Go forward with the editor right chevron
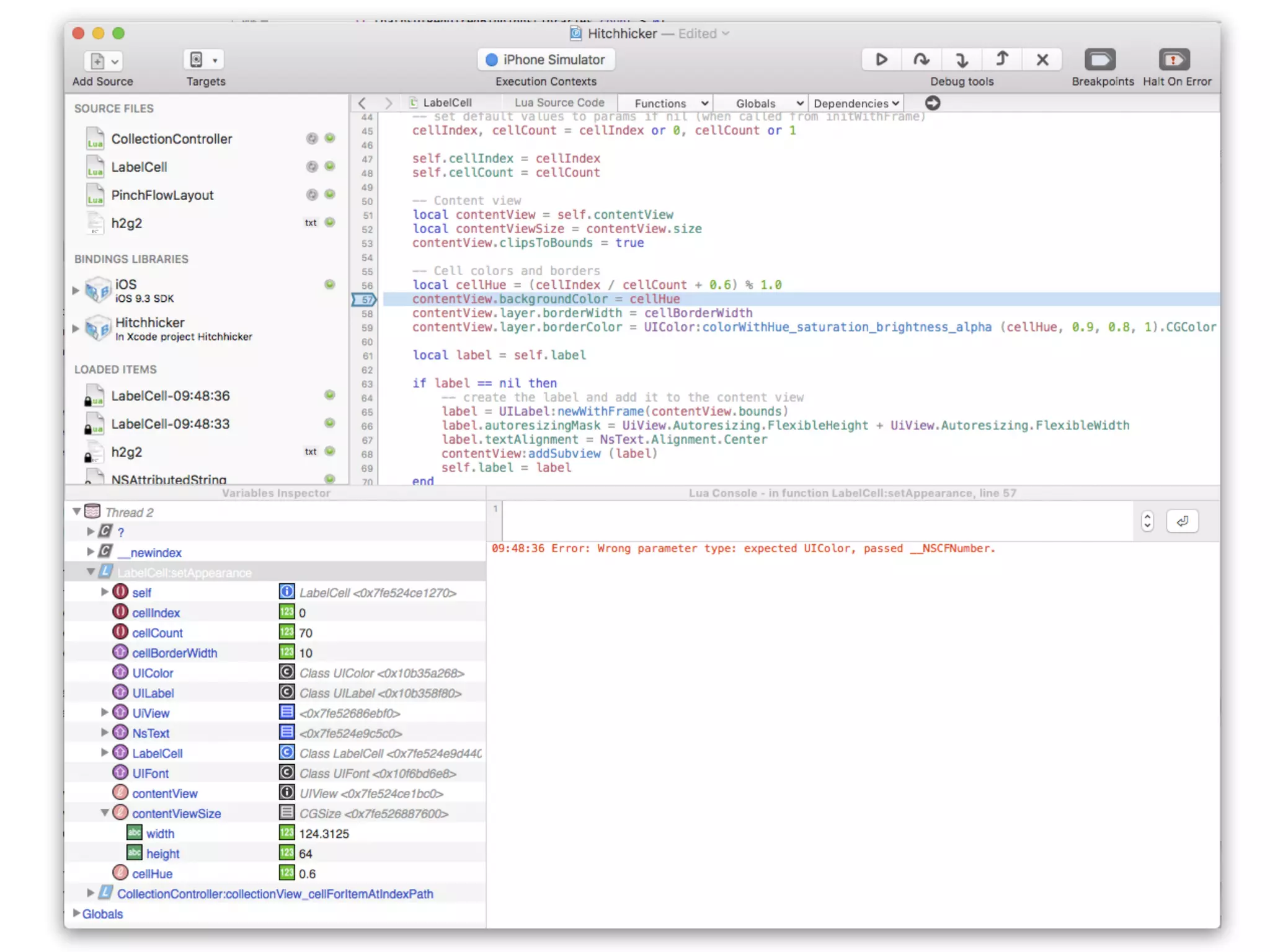This screenshot has height=952, width=1270. pyautogui.click(x=389, y=103)
